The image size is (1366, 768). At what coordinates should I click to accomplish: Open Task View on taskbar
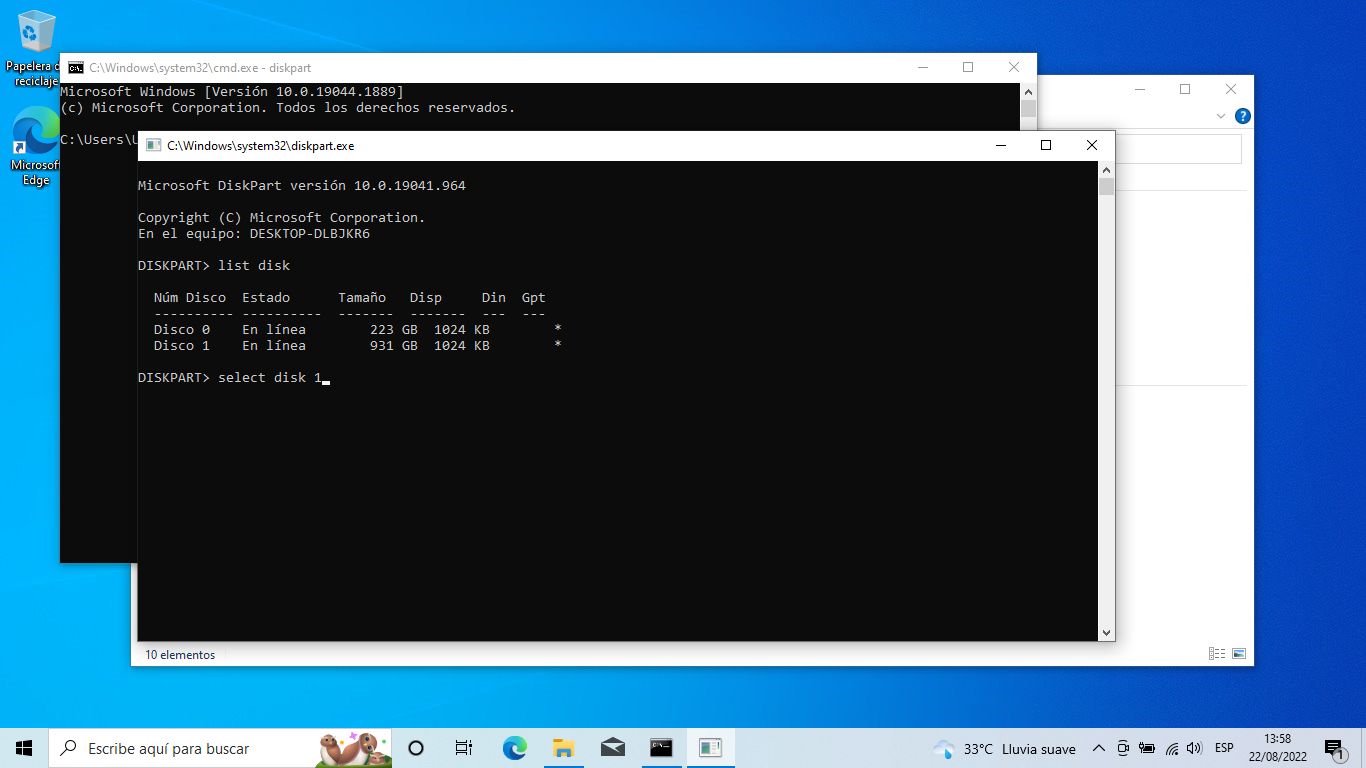click(x=464, y=748)
